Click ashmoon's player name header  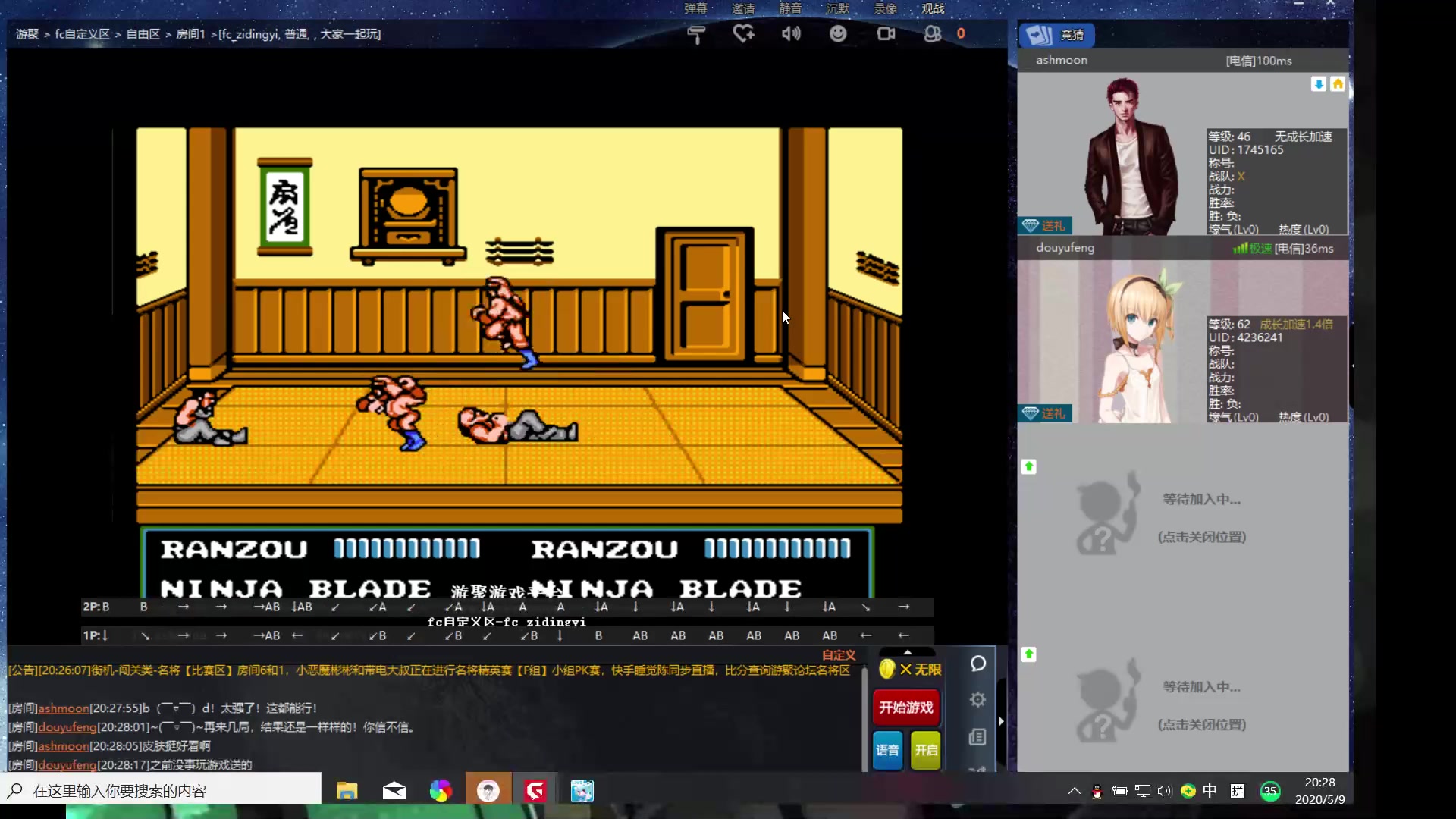pyautogui.click(x=1062, y=60)
